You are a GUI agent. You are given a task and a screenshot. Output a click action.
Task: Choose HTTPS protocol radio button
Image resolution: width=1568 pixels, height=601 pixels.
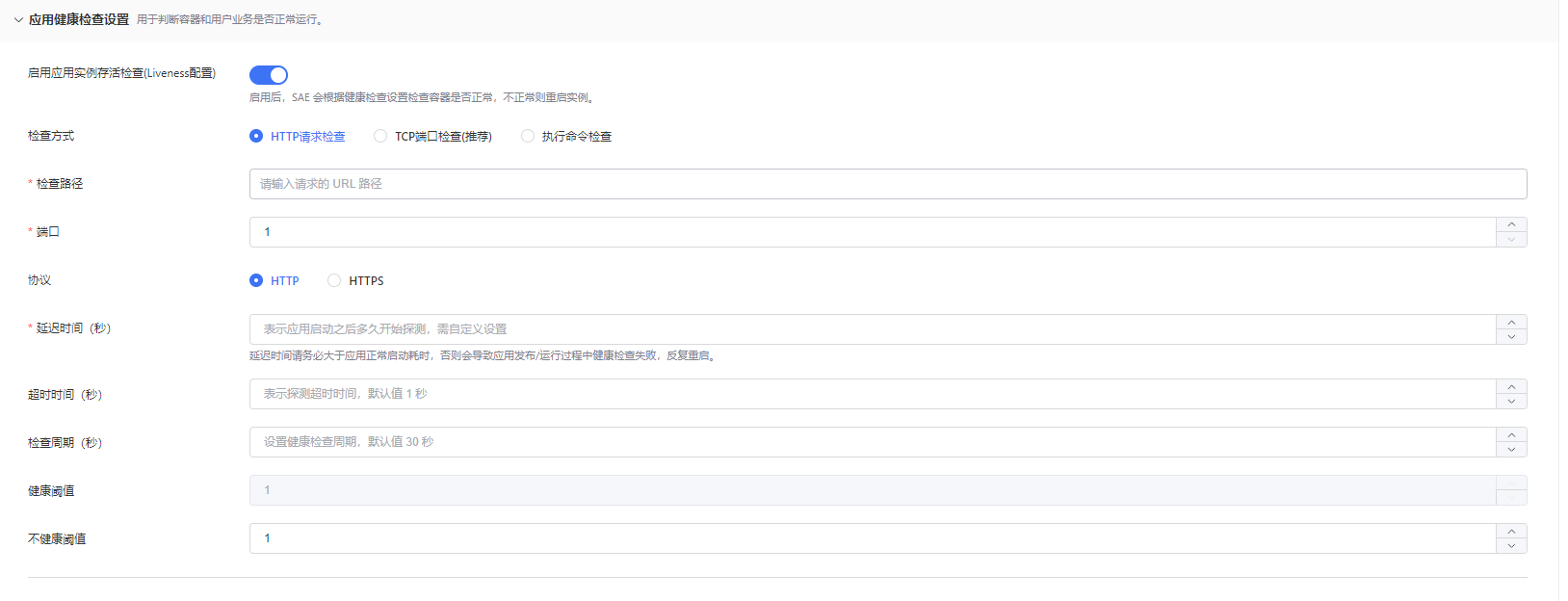click(x=334, y=280)
